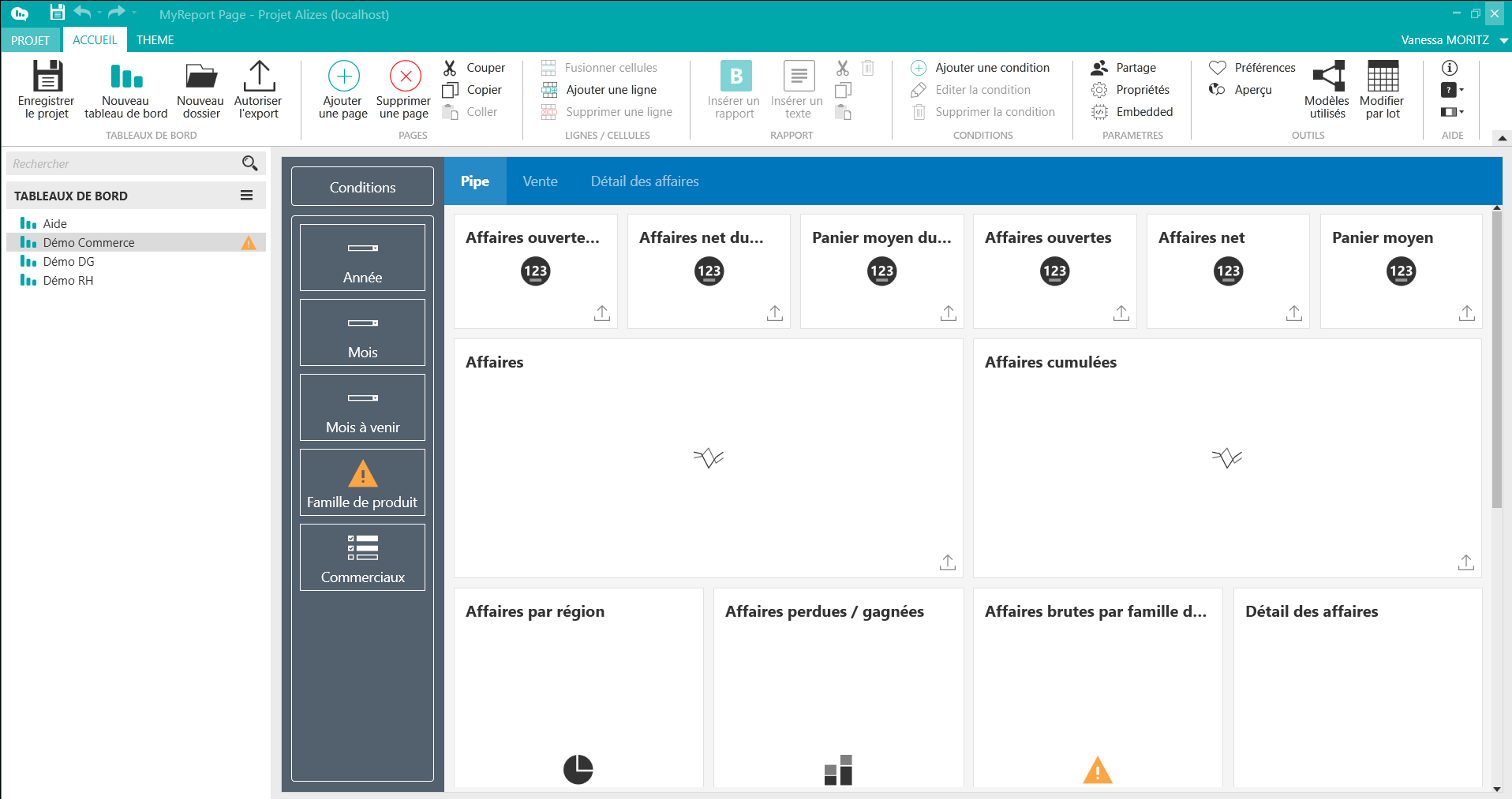Click the Conditions panel button
The width and height of the screenshot is (1512, 799).
point(362,187)
